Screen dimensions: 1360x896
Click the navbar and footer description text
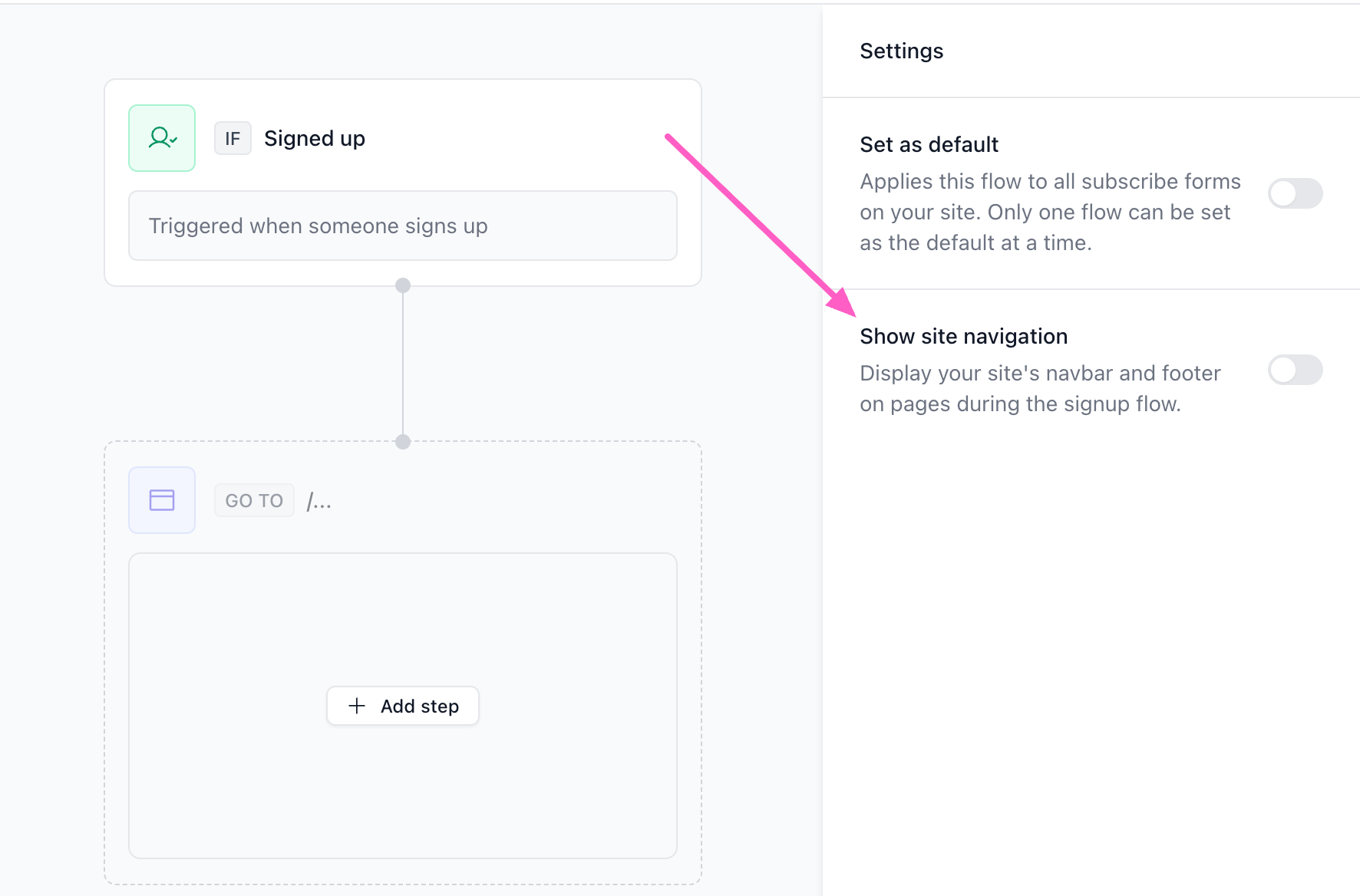(1040, 388)
